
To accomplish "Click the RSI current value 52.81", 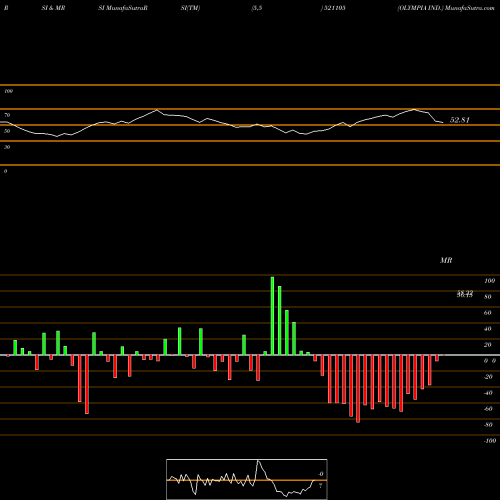I will pyautogui.click(x=460, y=120).
